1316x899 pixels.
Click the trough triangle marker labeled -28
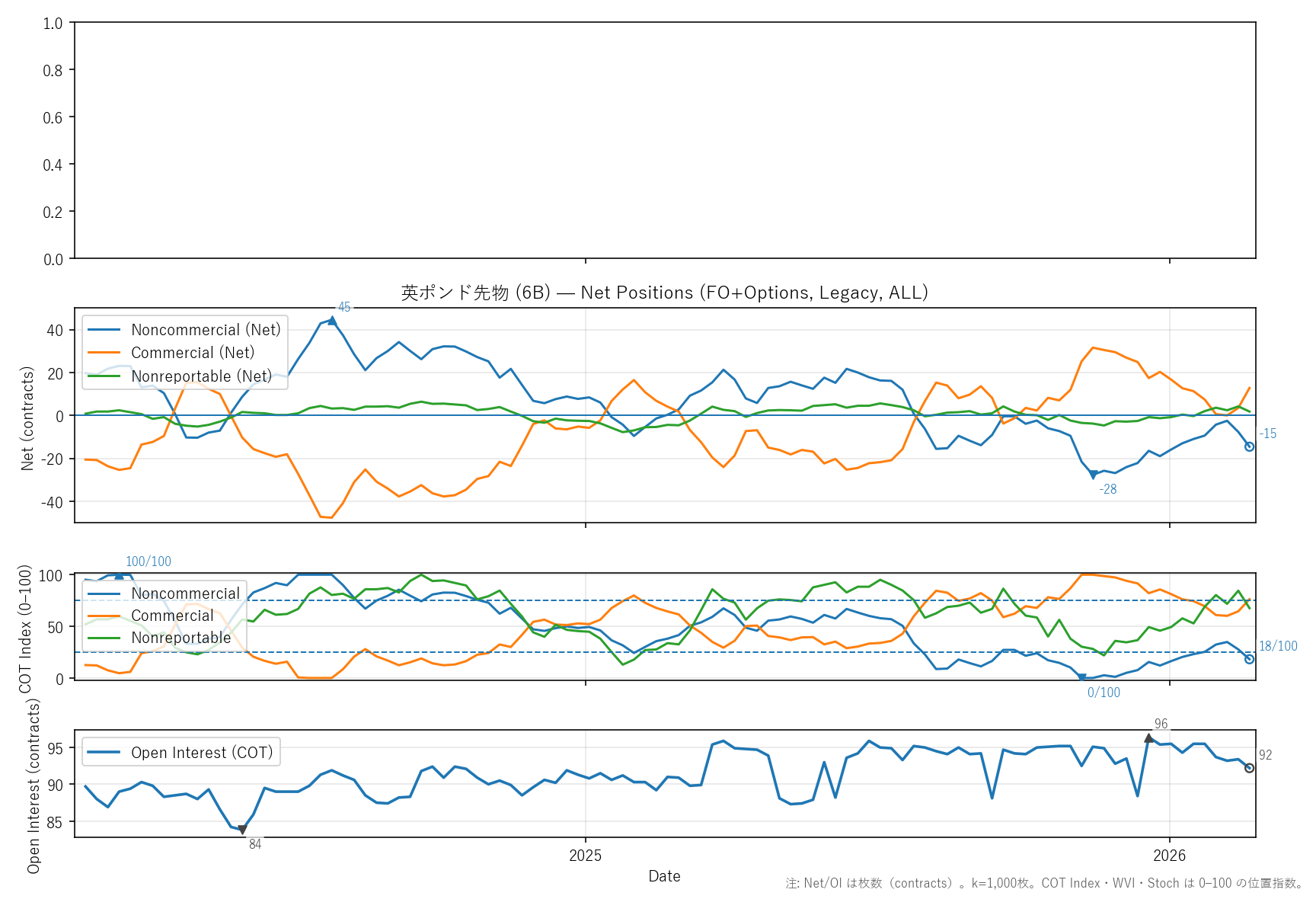tap(1093, 475)
